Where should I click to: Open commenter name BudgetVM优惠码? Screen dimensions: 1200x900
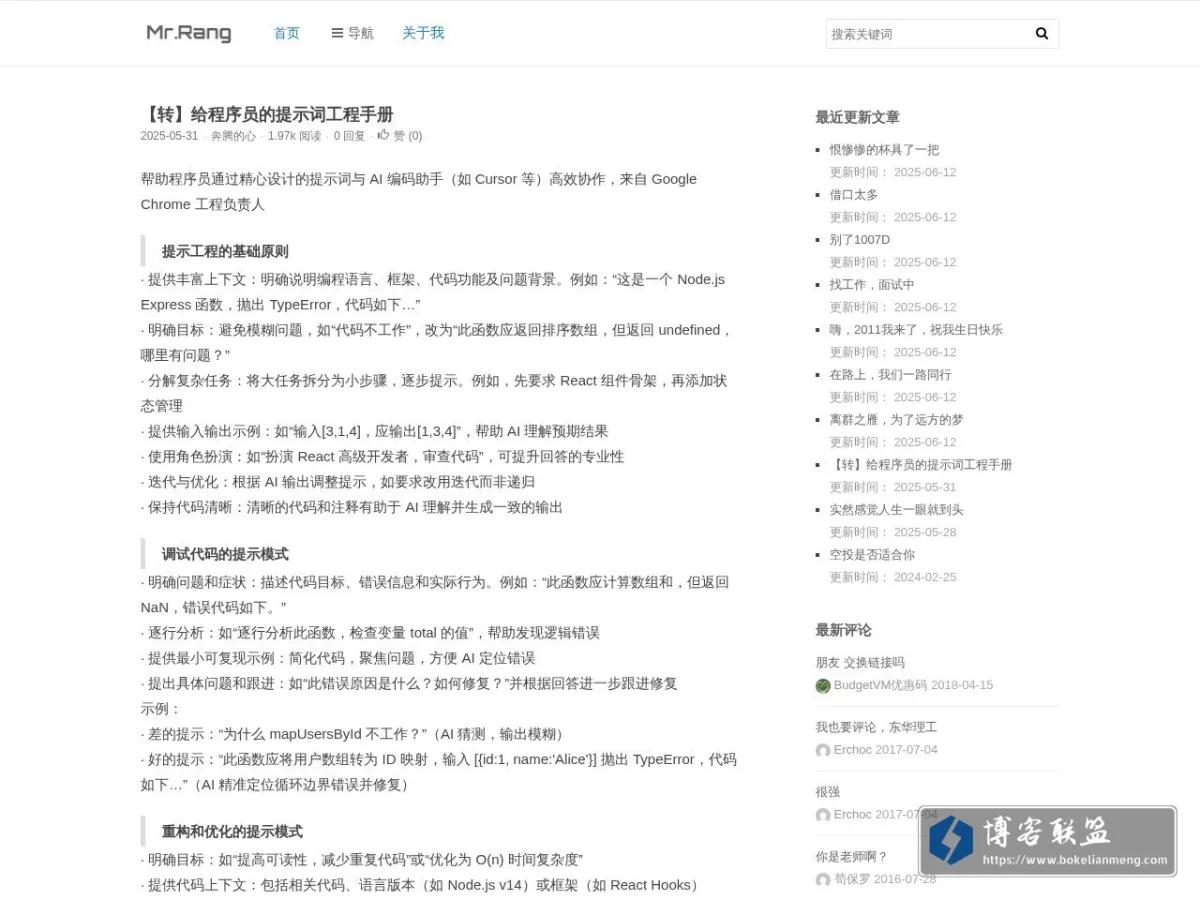point(880,686)
